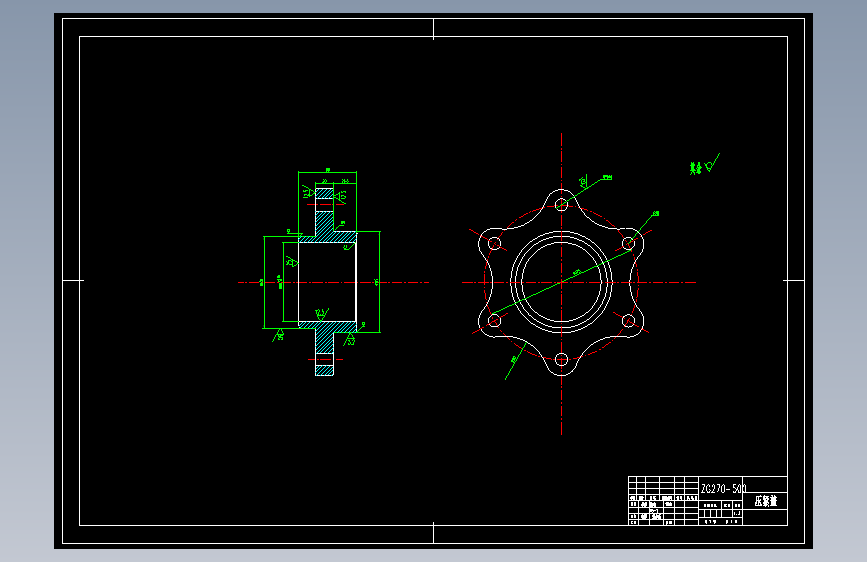The width and height of the screenshot is (867, 562).
Task: Click the ZG270-500 material text
Action: 723,488
